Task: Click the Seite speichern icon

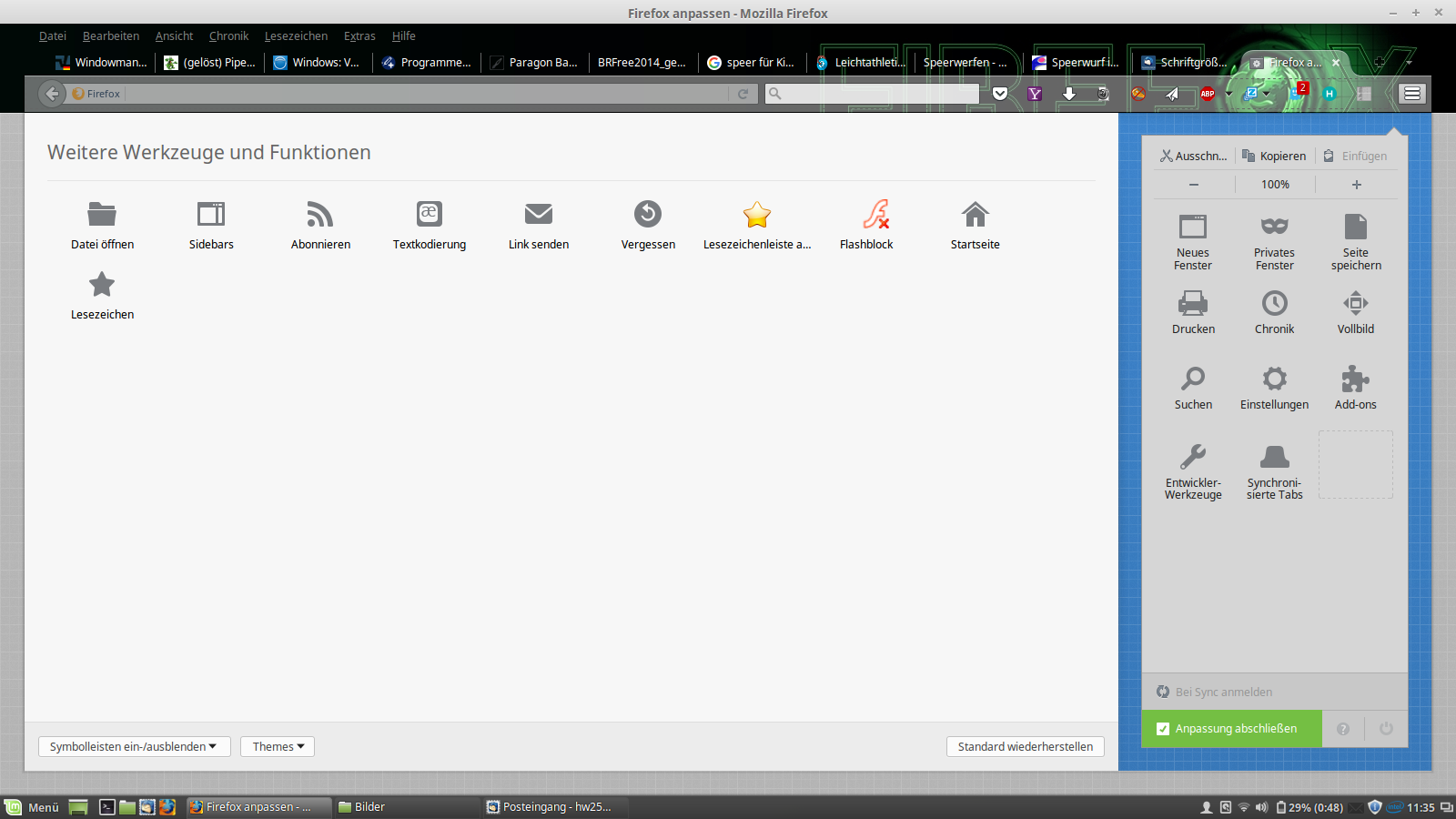Action: (x=1356, y=226)
